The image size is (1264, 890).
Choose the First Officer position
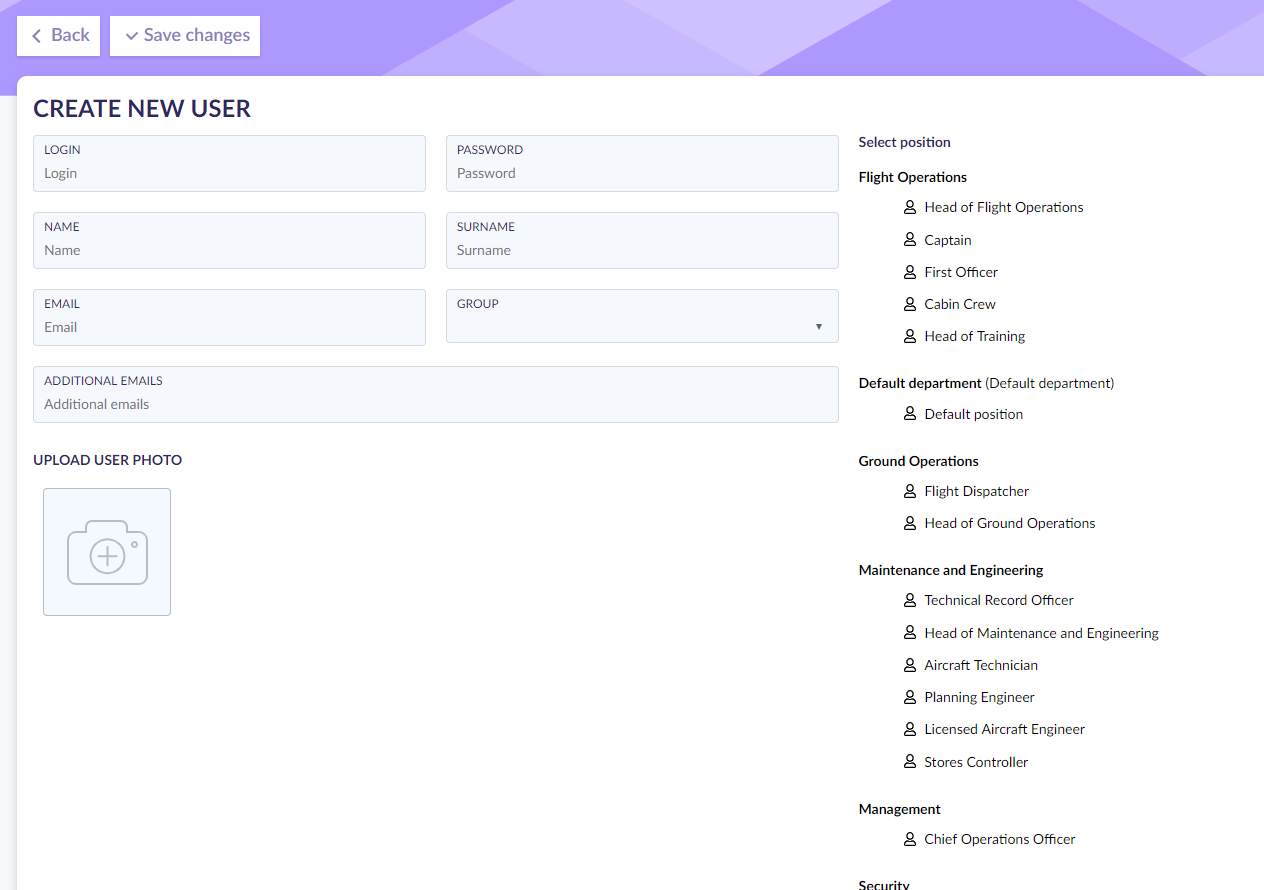[960, 272]
